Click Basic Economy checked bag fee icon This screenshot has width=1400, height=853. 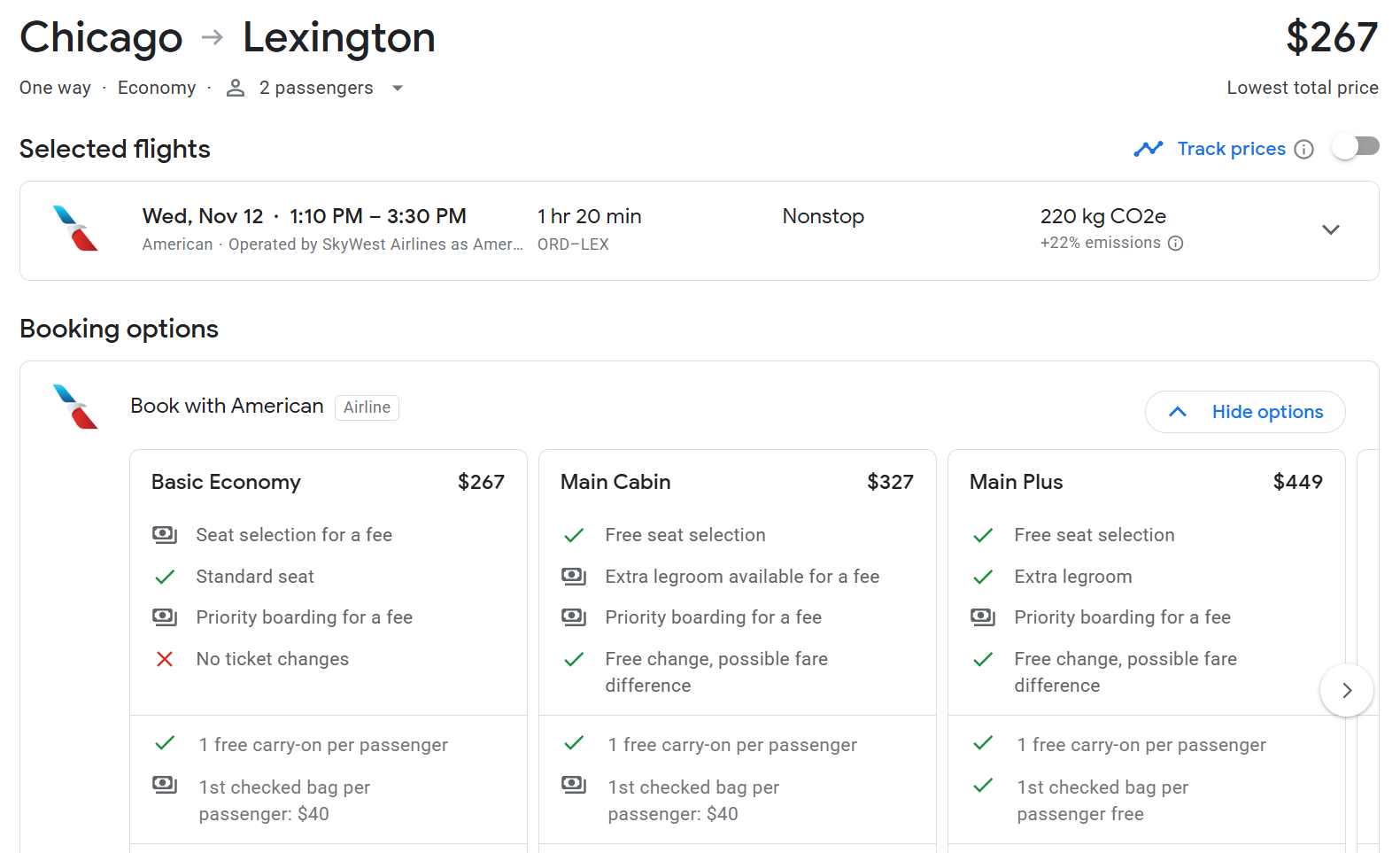(165, 785)
